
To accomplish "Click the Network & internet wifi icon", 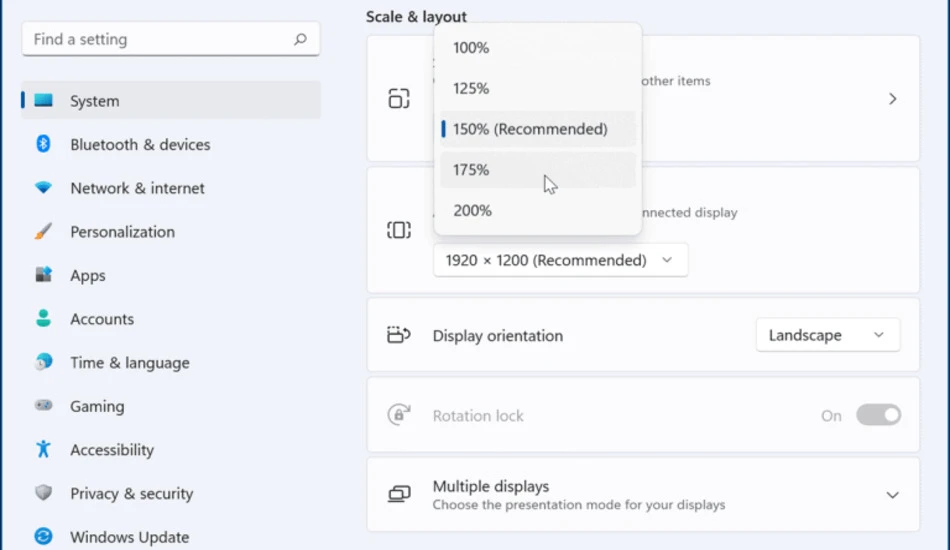I will [43, 188].
